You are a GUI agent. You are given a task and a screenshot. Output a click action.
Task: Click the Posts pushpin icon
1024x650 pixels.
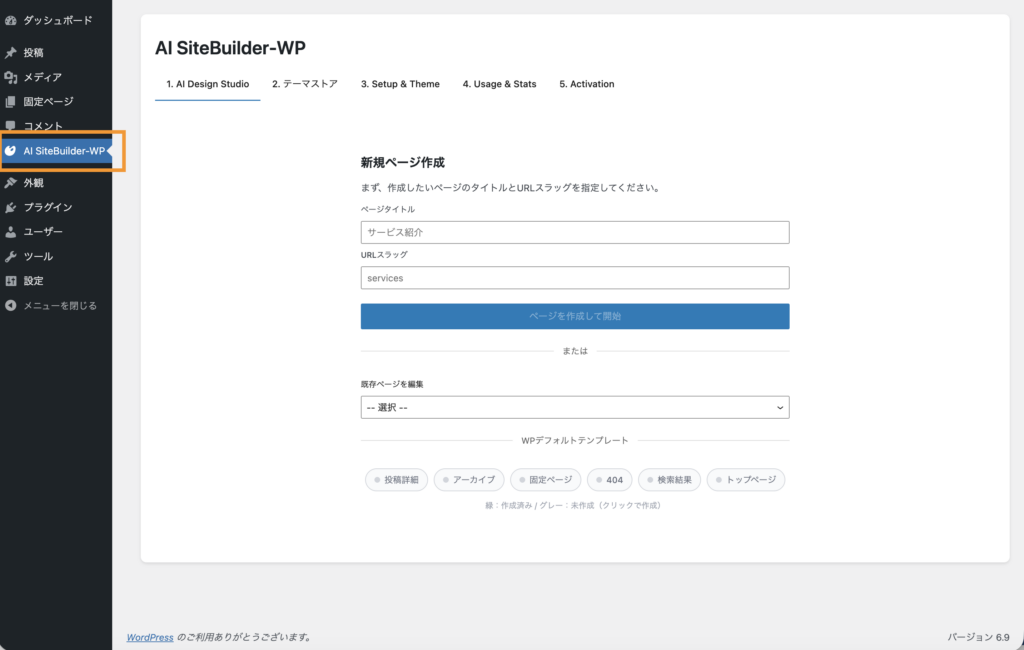click(11, 53)
